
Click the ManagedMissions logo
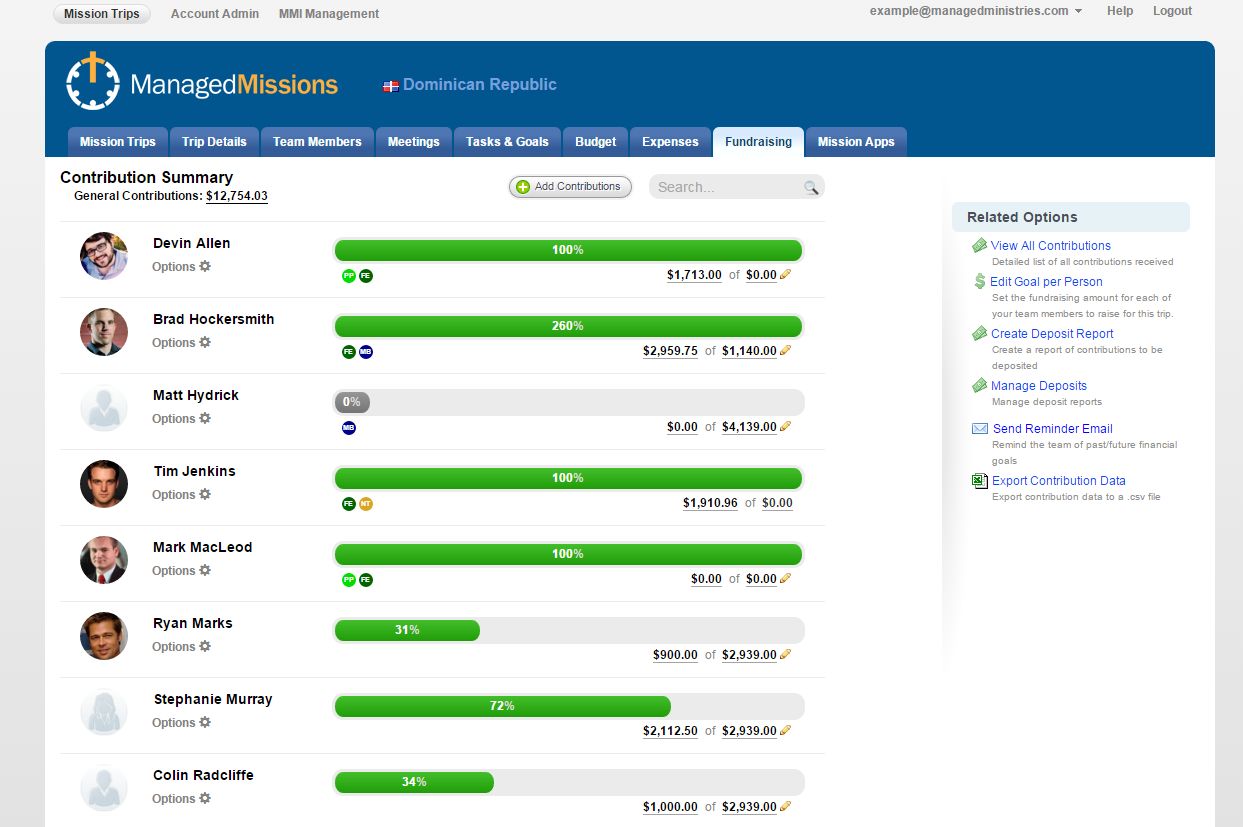click(200, 82)
